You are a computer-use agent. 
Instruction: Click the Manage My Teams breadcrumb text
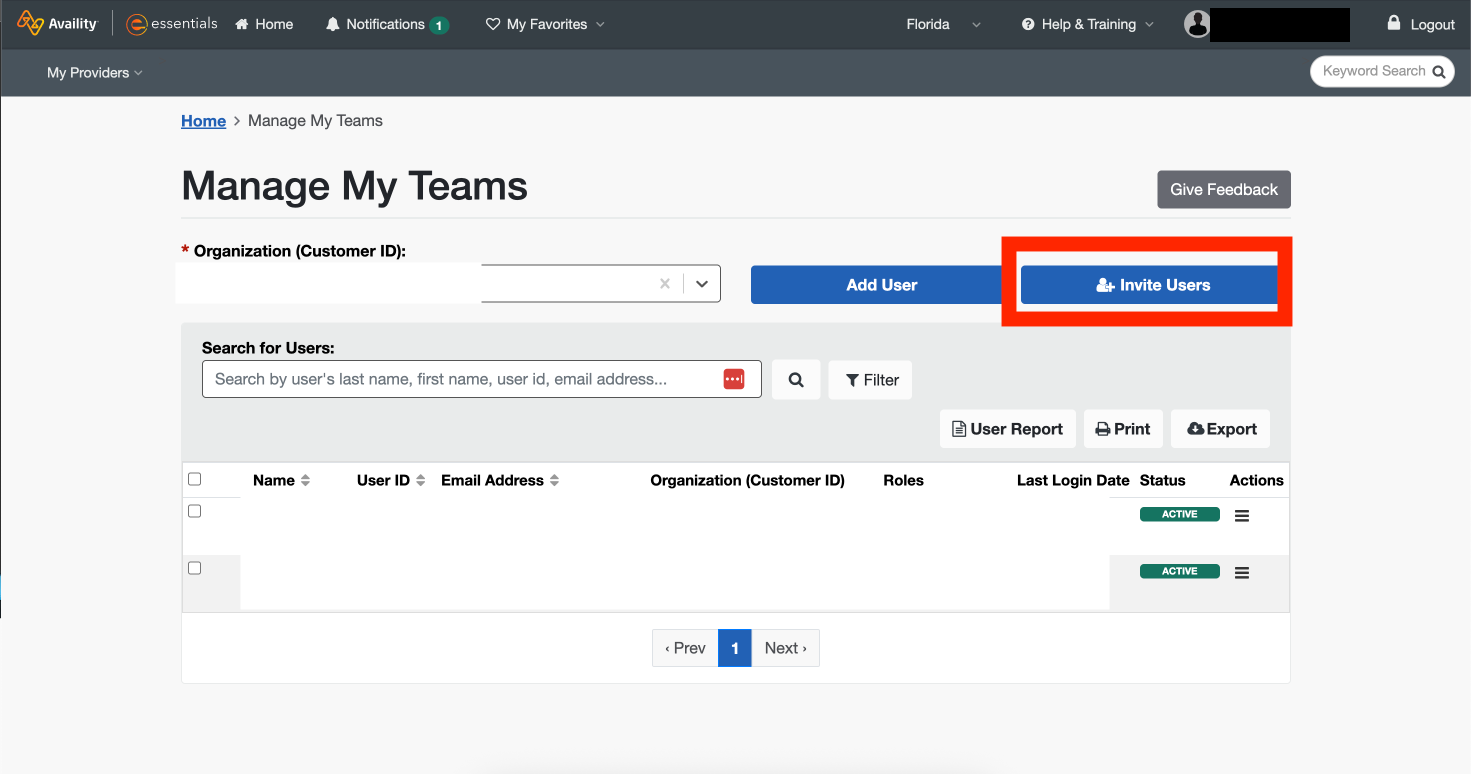(315, 121)
